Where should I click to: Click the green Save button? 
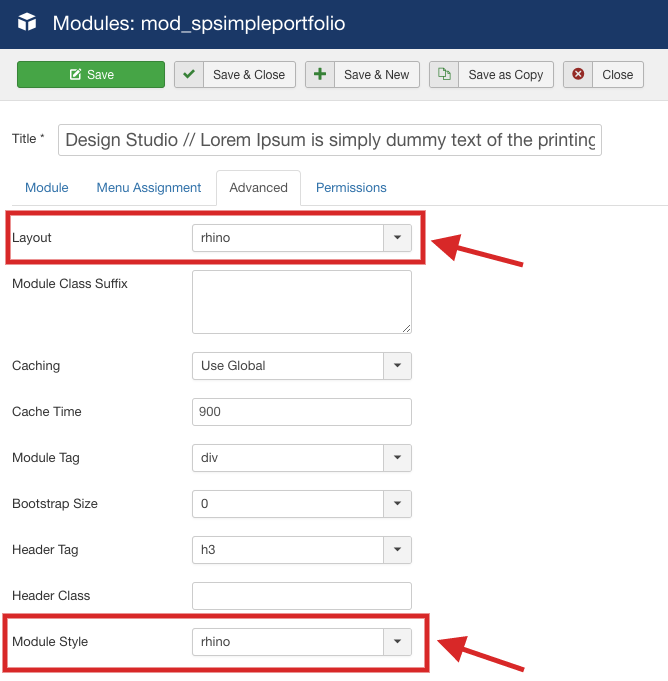coord(91,75)
